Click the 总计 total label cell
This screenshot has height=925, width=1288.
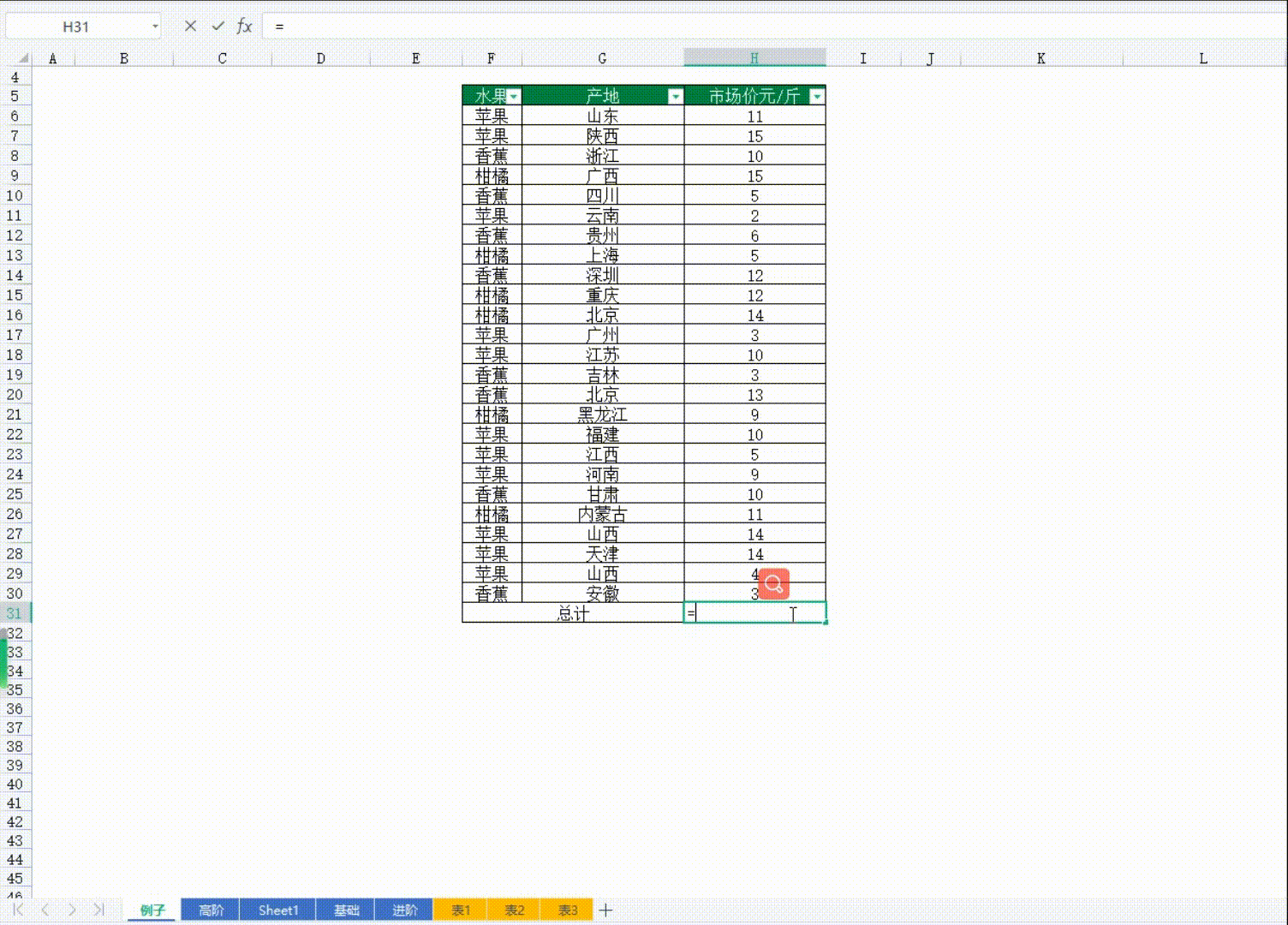pos(573,613)
